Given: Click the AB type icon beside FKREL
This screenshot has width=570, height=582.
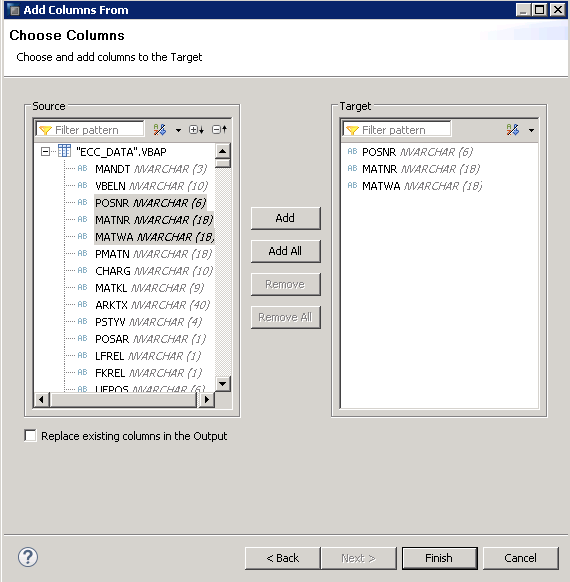Looking at the screenshot, I should click(82, 372).
